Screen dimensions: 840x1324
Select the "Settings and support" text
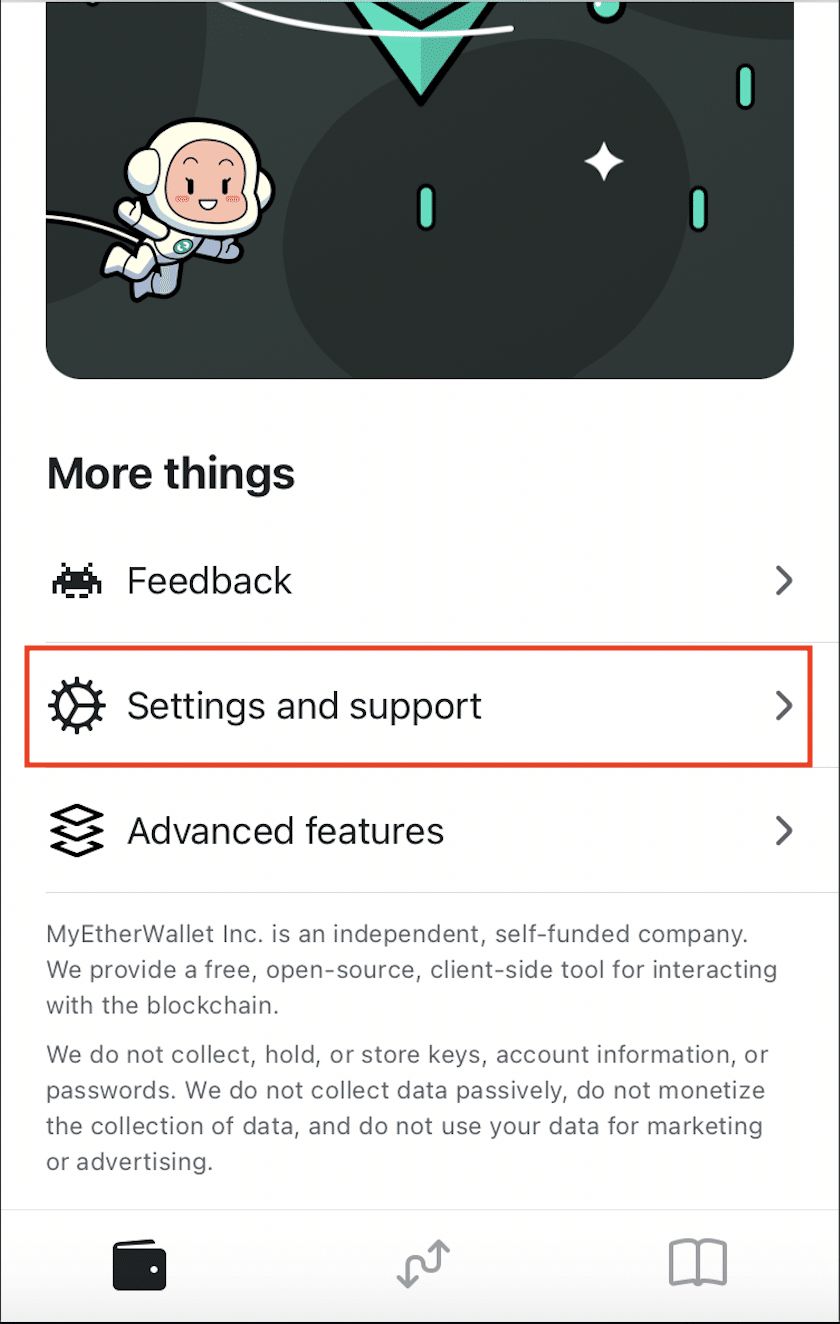click(304, 706)
